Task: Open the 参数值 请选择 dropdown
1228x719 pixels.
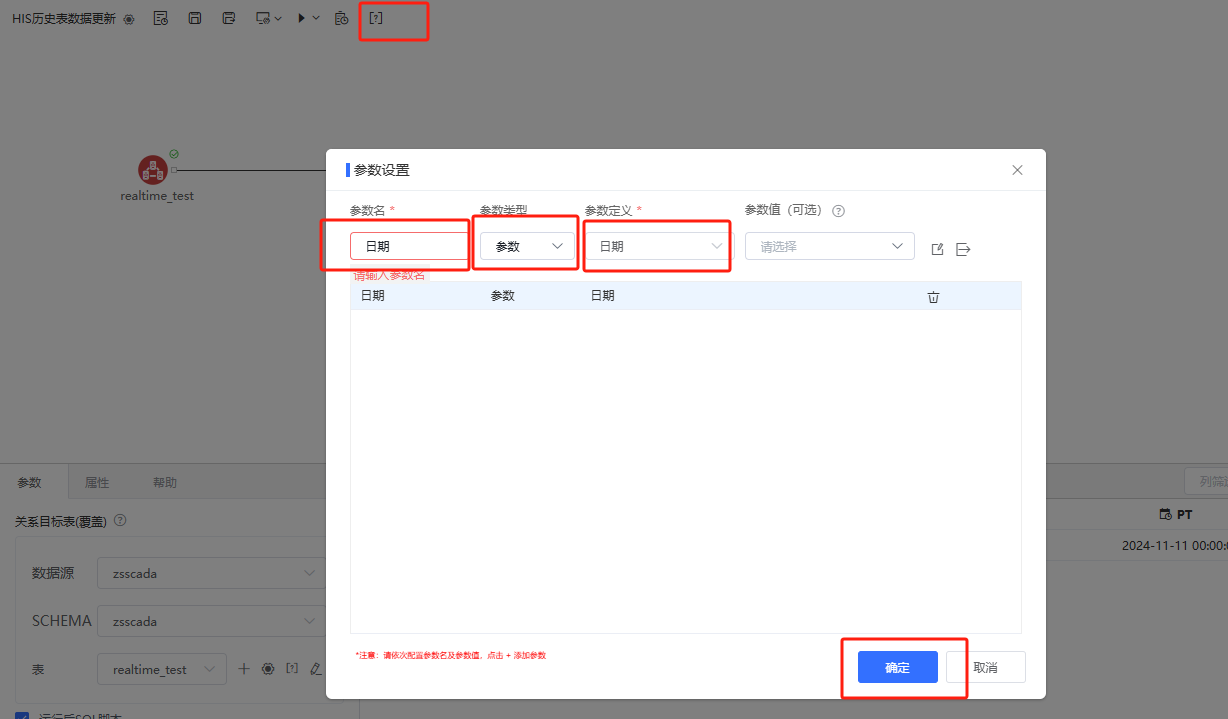Action: (830, 246)
